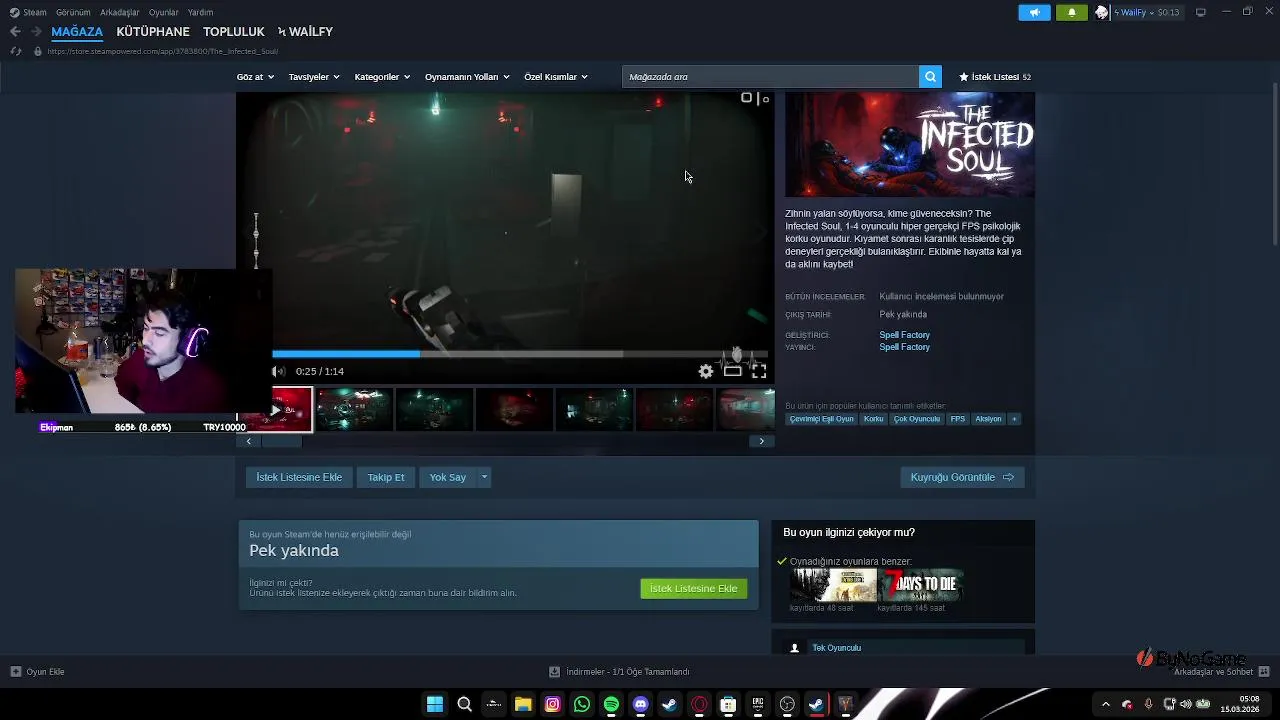Move the thumbnail strip back with left arrow

248,441
